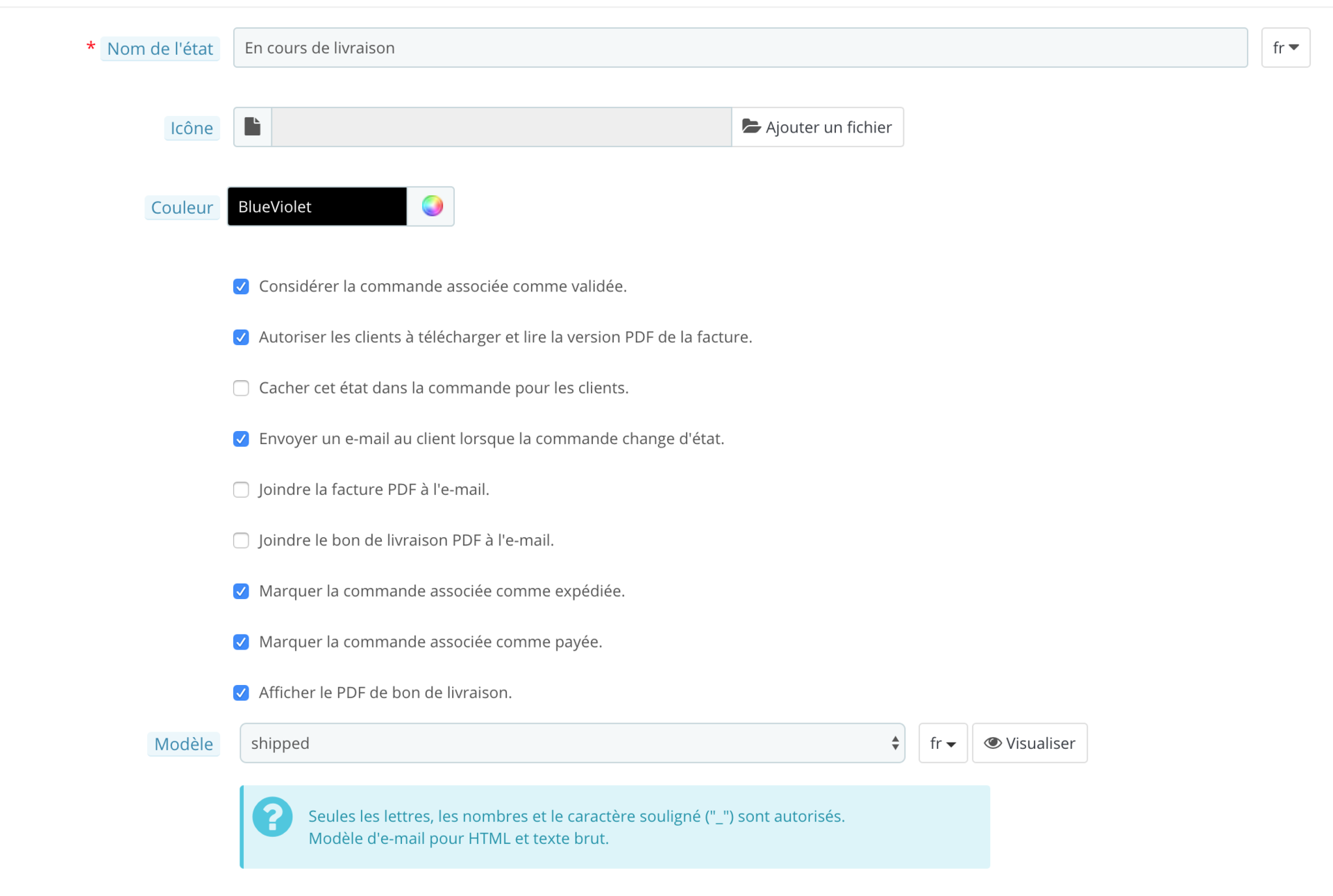Click the Visualiser preview button
The height and width of the screenshot is (896, 1333).
1030,743
